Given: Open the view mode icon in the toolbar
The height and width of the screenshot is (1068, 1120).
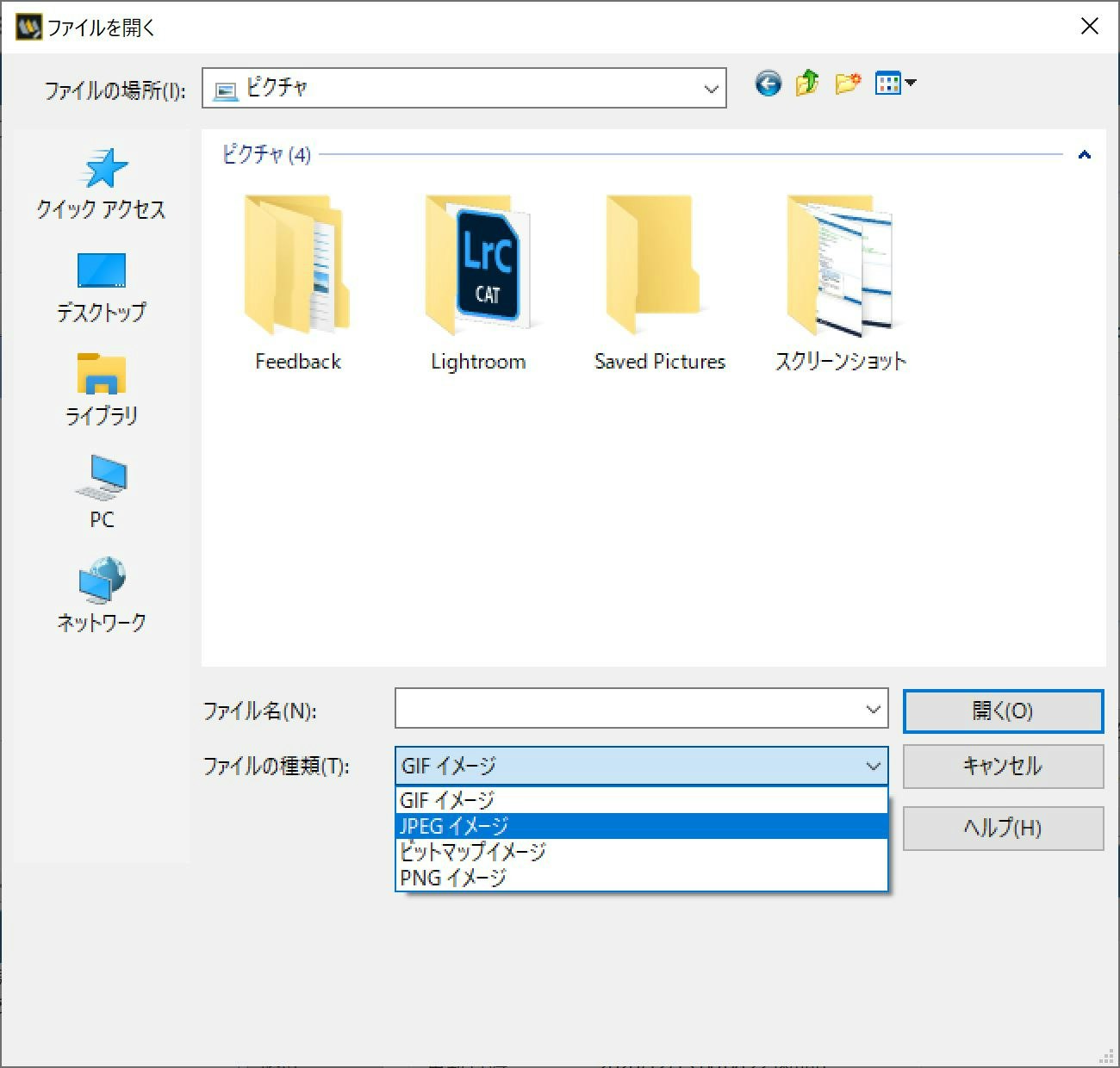Looking at the screenshot, I should [x=887, y=84].
